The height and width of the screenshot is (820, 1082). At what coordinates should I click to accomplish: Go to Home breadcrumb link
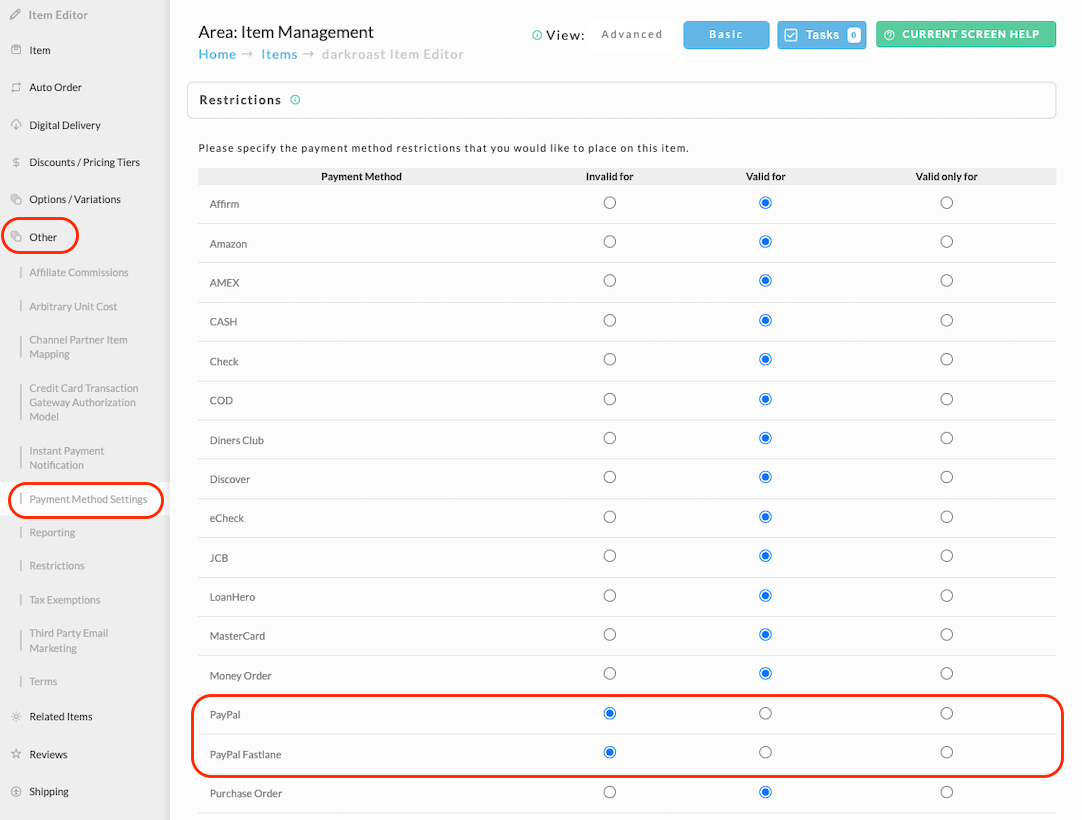pos(217,55)
